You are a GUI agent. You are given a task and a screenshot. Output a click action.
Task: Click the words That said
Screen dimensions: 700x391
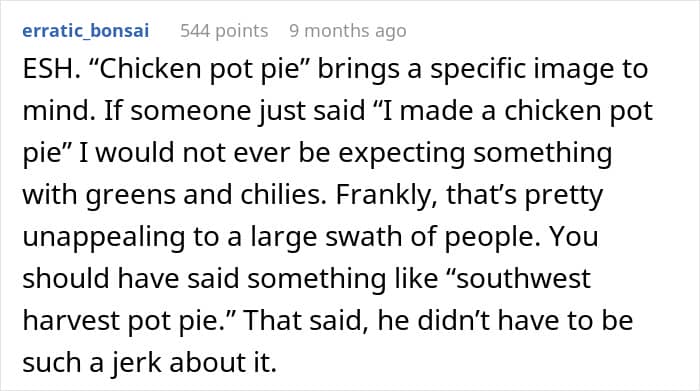306,320
